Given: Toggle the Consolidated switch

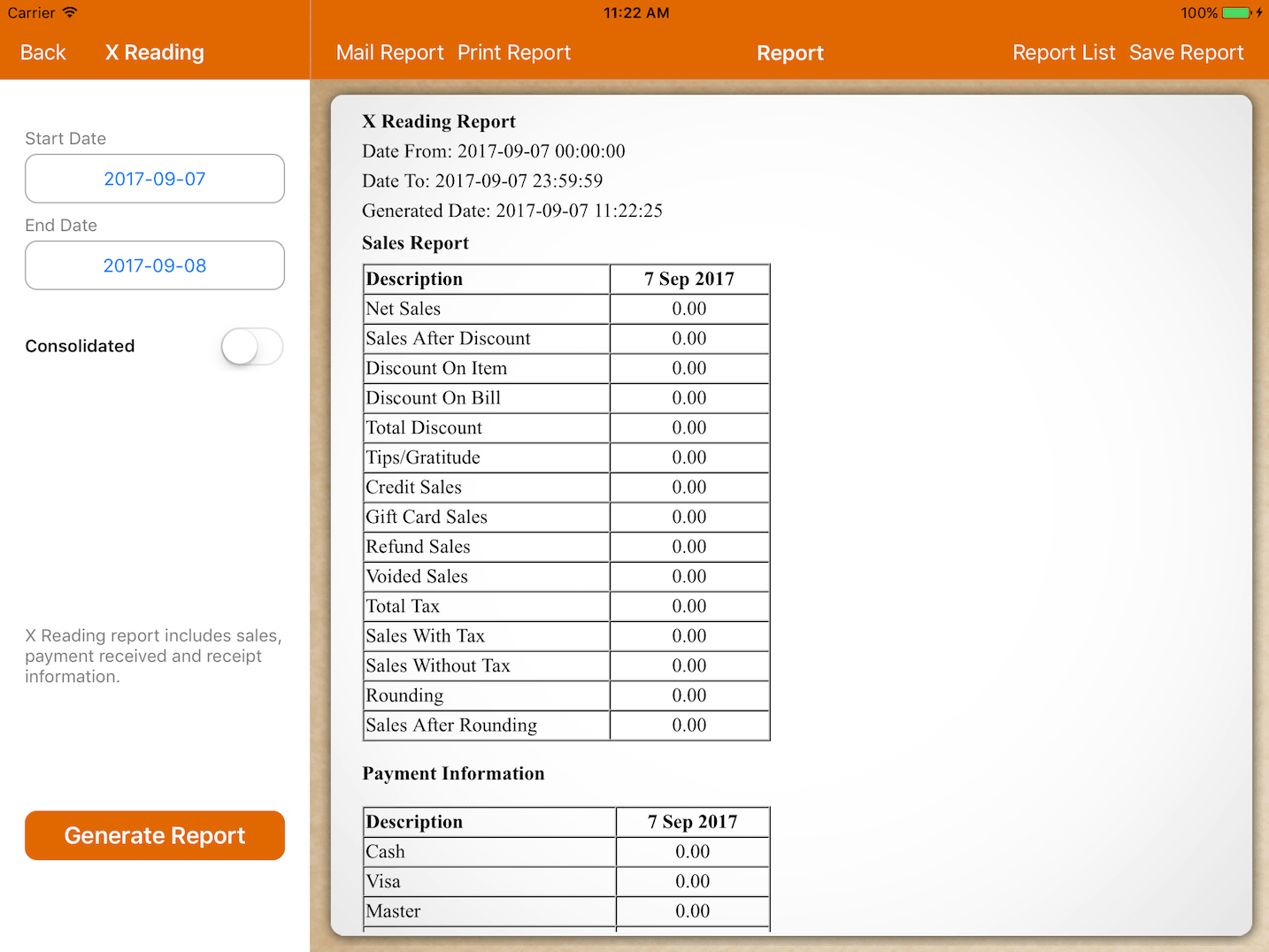Looking at the screenshot, I should pyautogui.click(x=252, y=346).
